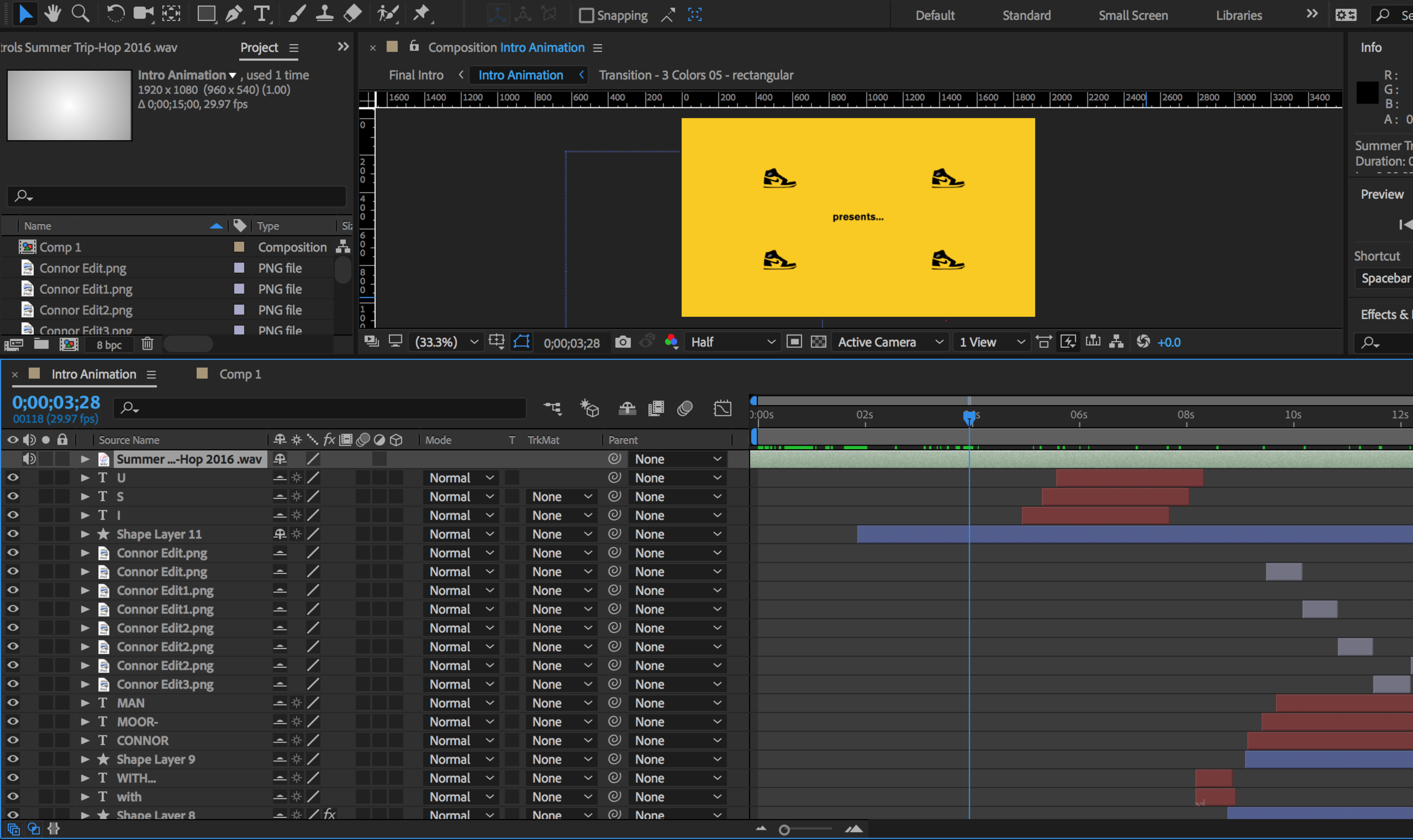Select the Pen tool
The width and height of the screenshot is (1413, 840).
[x=234, y=14]
